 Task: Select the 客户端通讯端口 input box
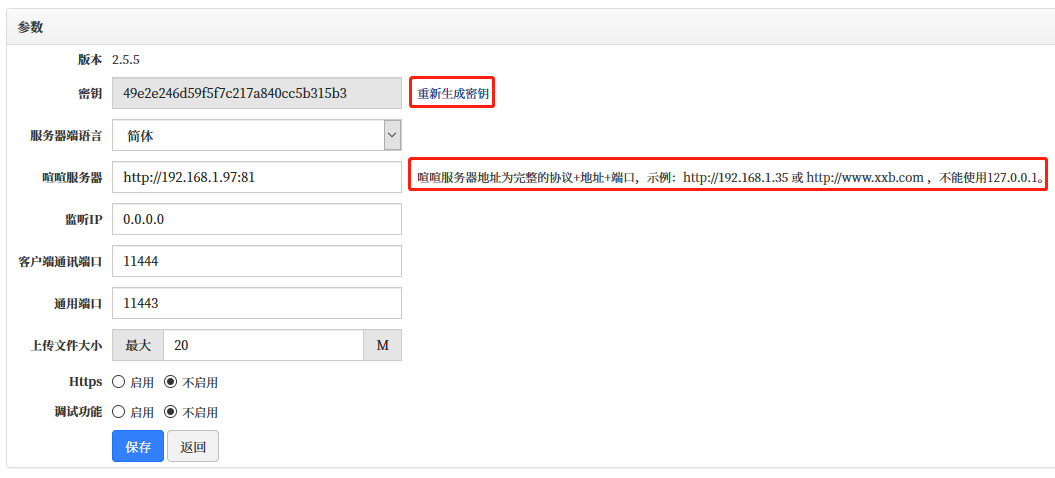click(256, 261)
